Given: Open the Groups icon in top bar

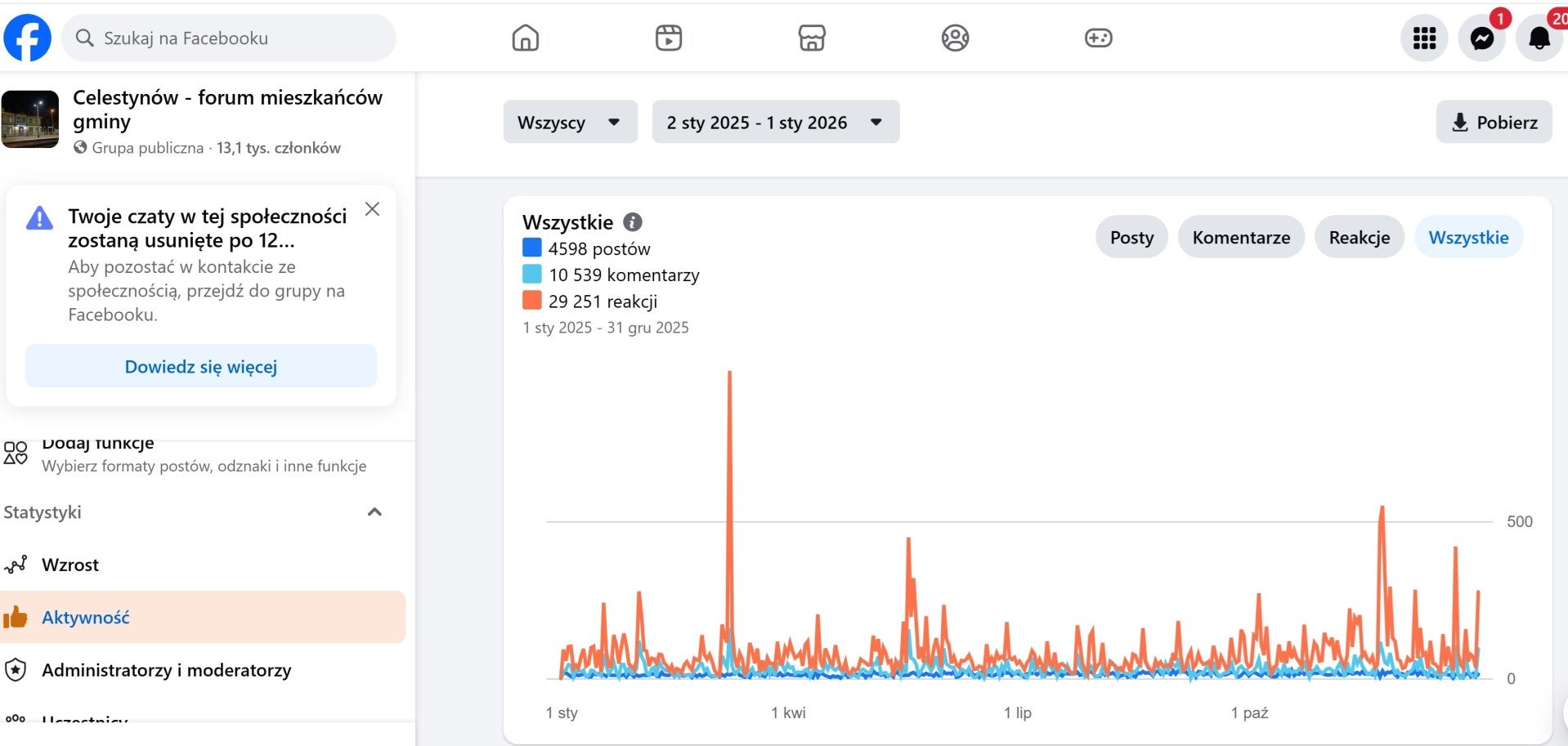Looking at the screenshot, I should 955,38.
